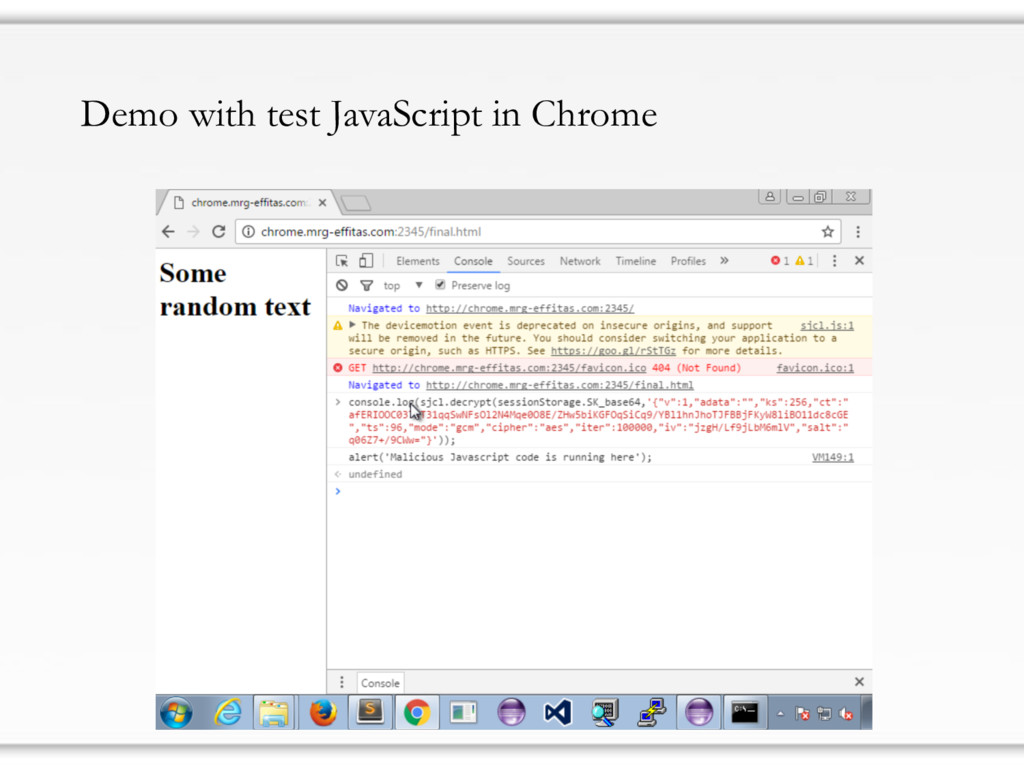This screenshot has width=1024, height=768.
Task: Go back using the browser back arrow
Action: pos(168,232)
